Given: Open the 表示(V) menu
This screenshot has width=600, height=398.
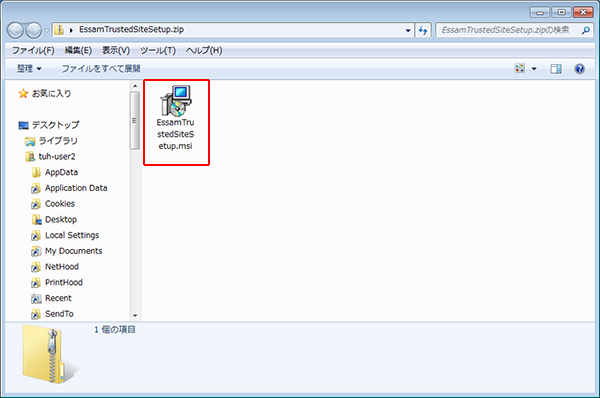Looking at the screenshot, I should (x=116, y=51).
